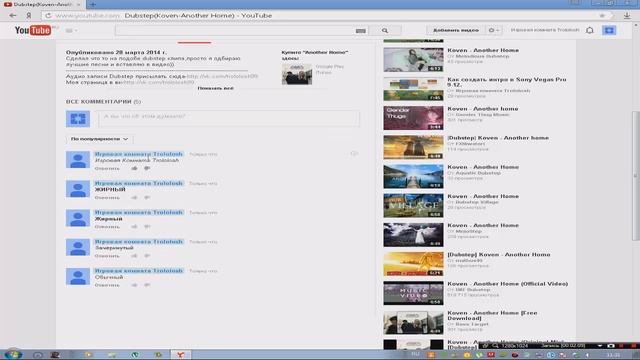This screenshot has height=360, width=640.
Task: Open 'Koven - Another Home [Free Download]' title
Action: [492, 316]
